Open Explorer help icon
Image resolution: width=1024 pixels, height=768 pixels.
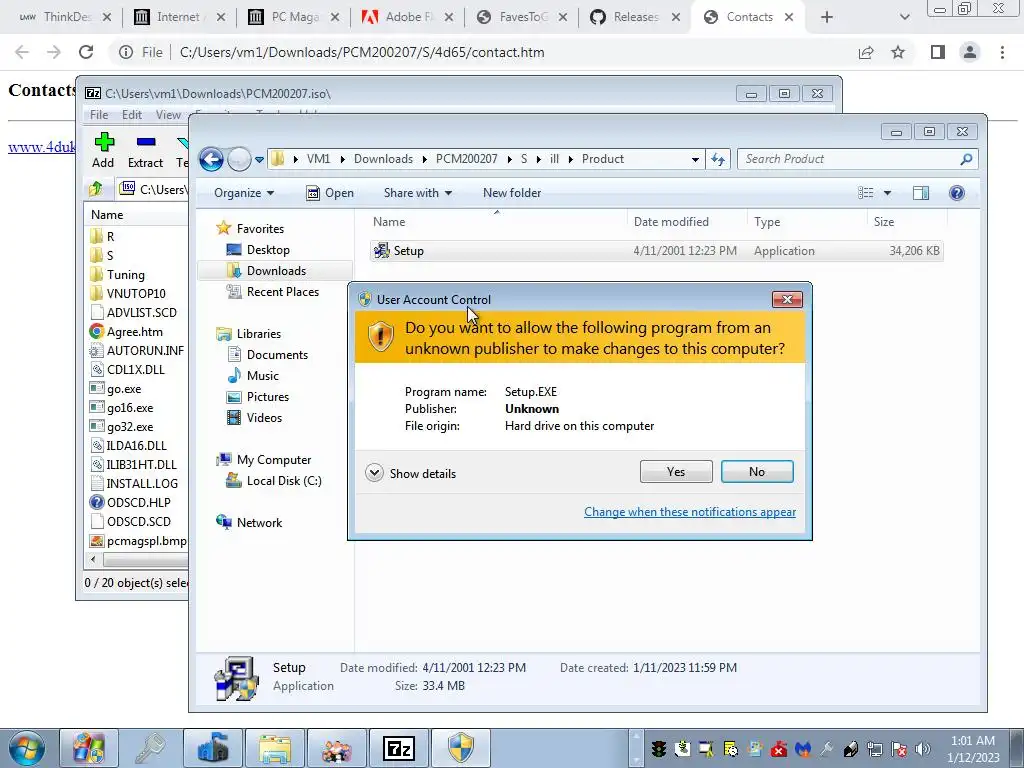click(x=957, y=193)
